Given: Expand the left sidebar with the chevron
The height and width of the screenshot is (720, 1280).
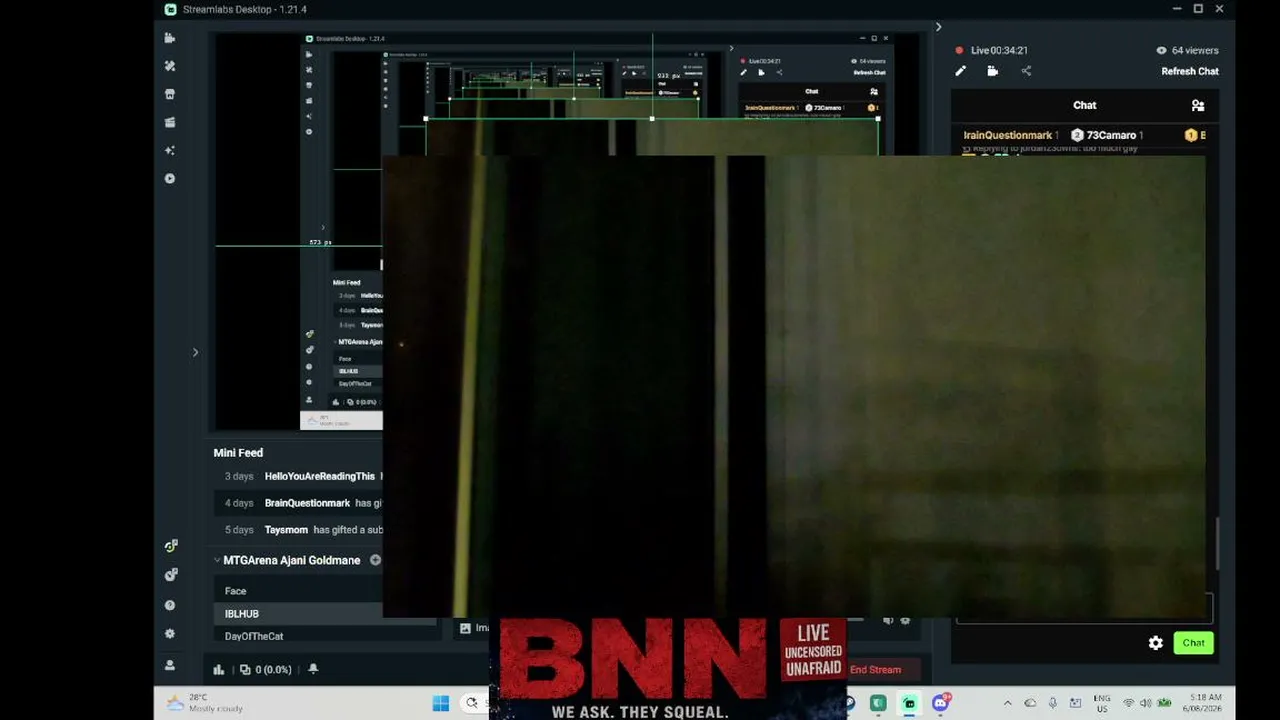Looking at the screenshot, I should click(195, 352).
